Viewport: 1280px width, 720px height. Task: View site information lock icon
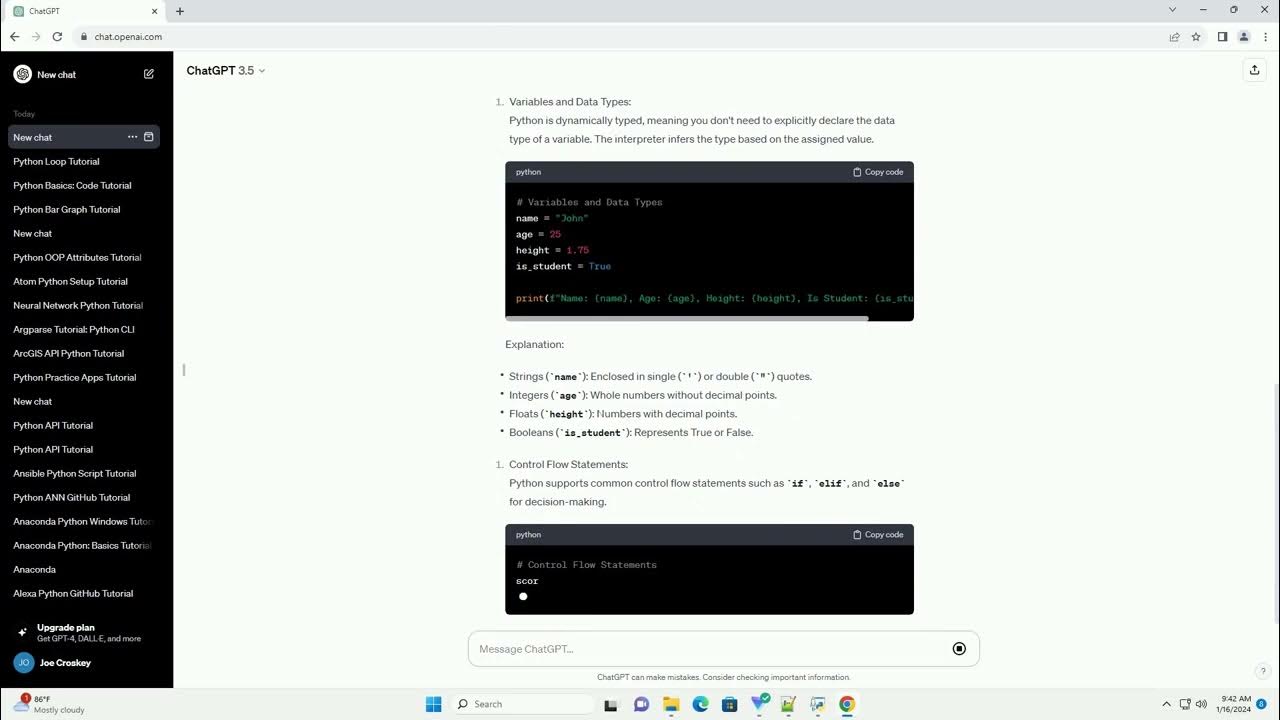pos(84,37)
